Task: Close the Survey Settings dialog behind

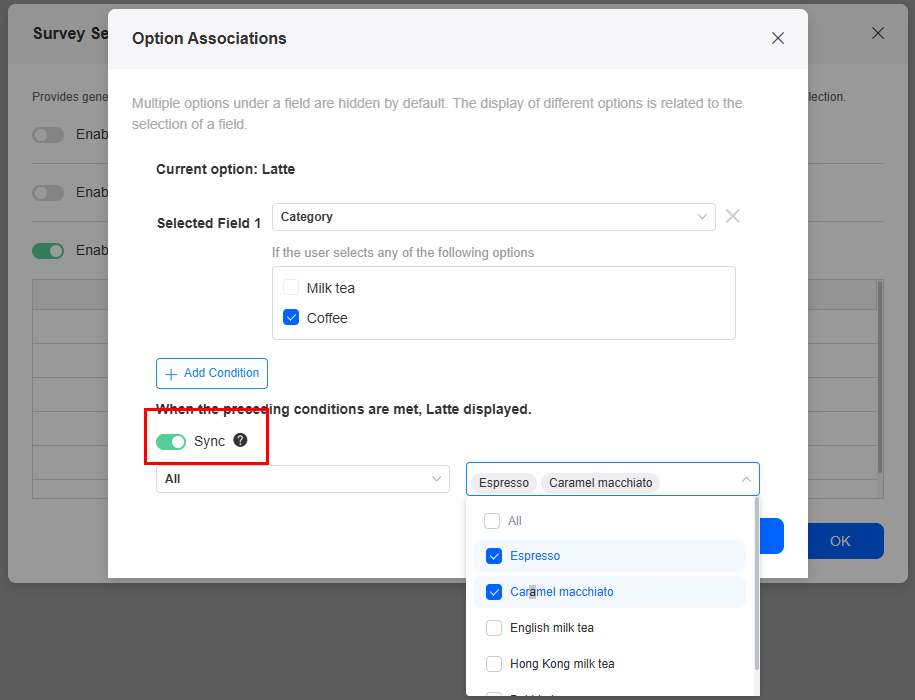Action: tap(878, 33)
